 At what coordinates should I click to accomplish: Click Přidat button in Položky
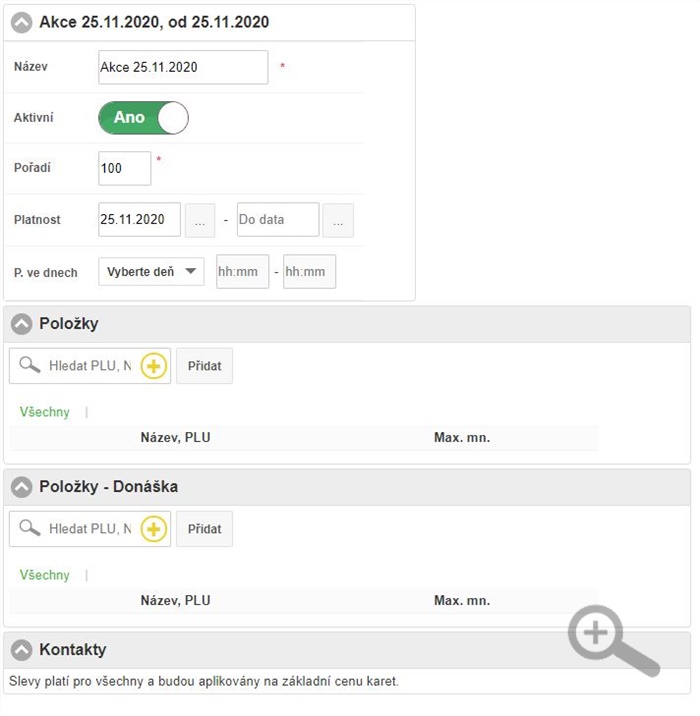(205, 366)
